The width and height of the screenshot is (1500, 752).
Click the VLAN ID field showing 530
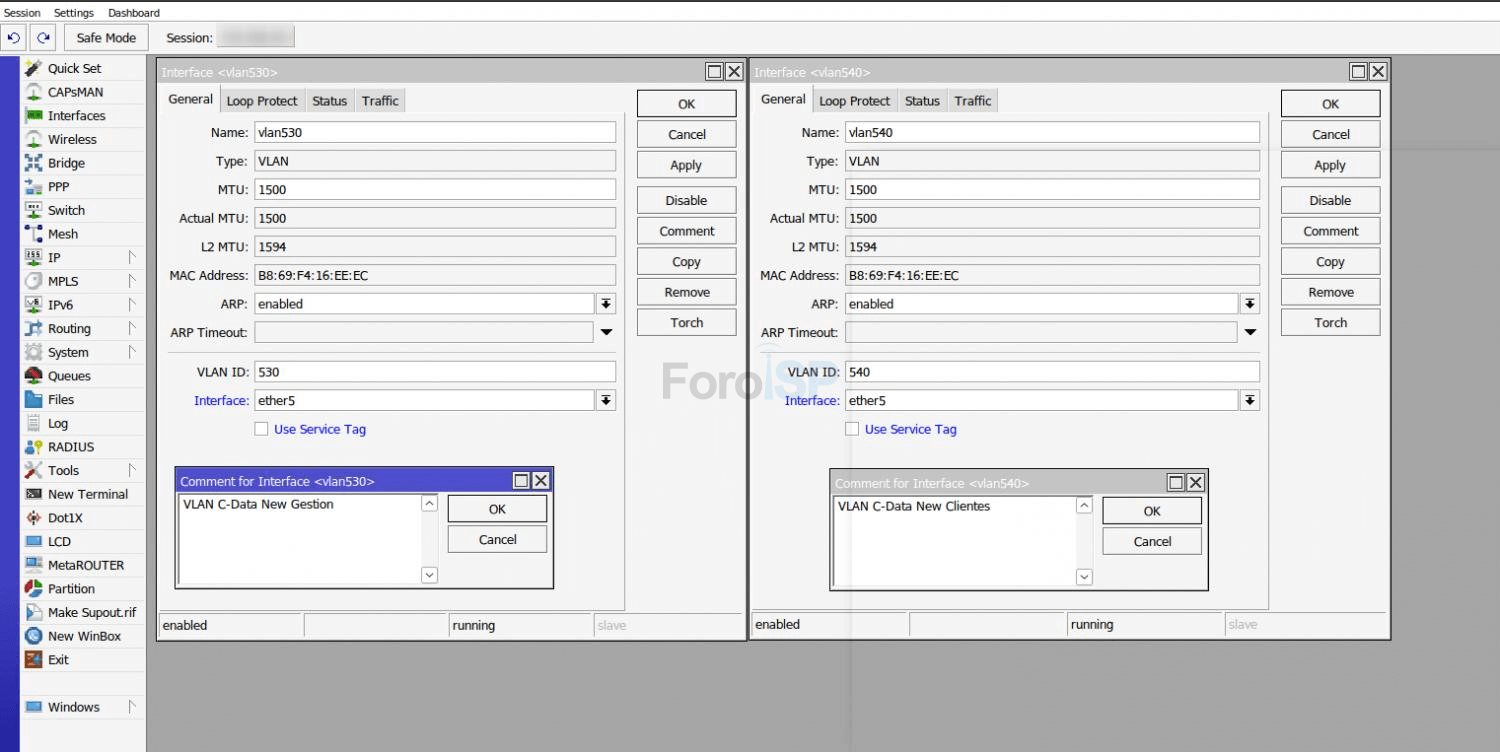pos(435,372)
